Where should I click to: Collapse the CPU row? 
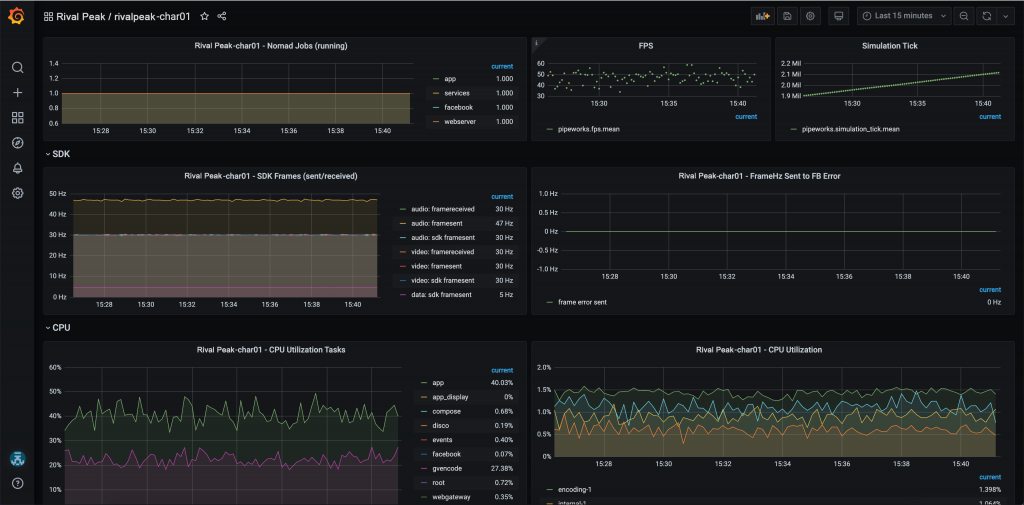(x=58, y=328)
